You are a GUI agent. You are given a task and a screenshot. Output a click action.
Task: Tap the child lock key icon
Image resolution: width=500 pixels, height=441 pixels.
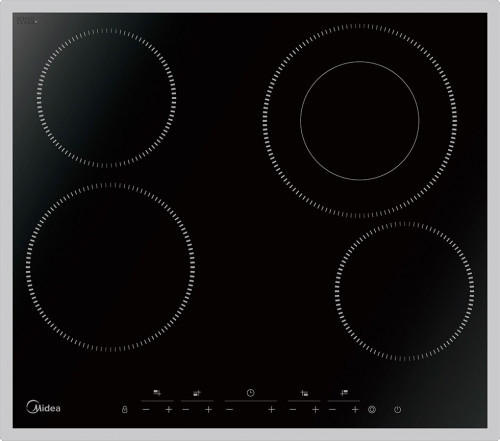tap(125, 409)
